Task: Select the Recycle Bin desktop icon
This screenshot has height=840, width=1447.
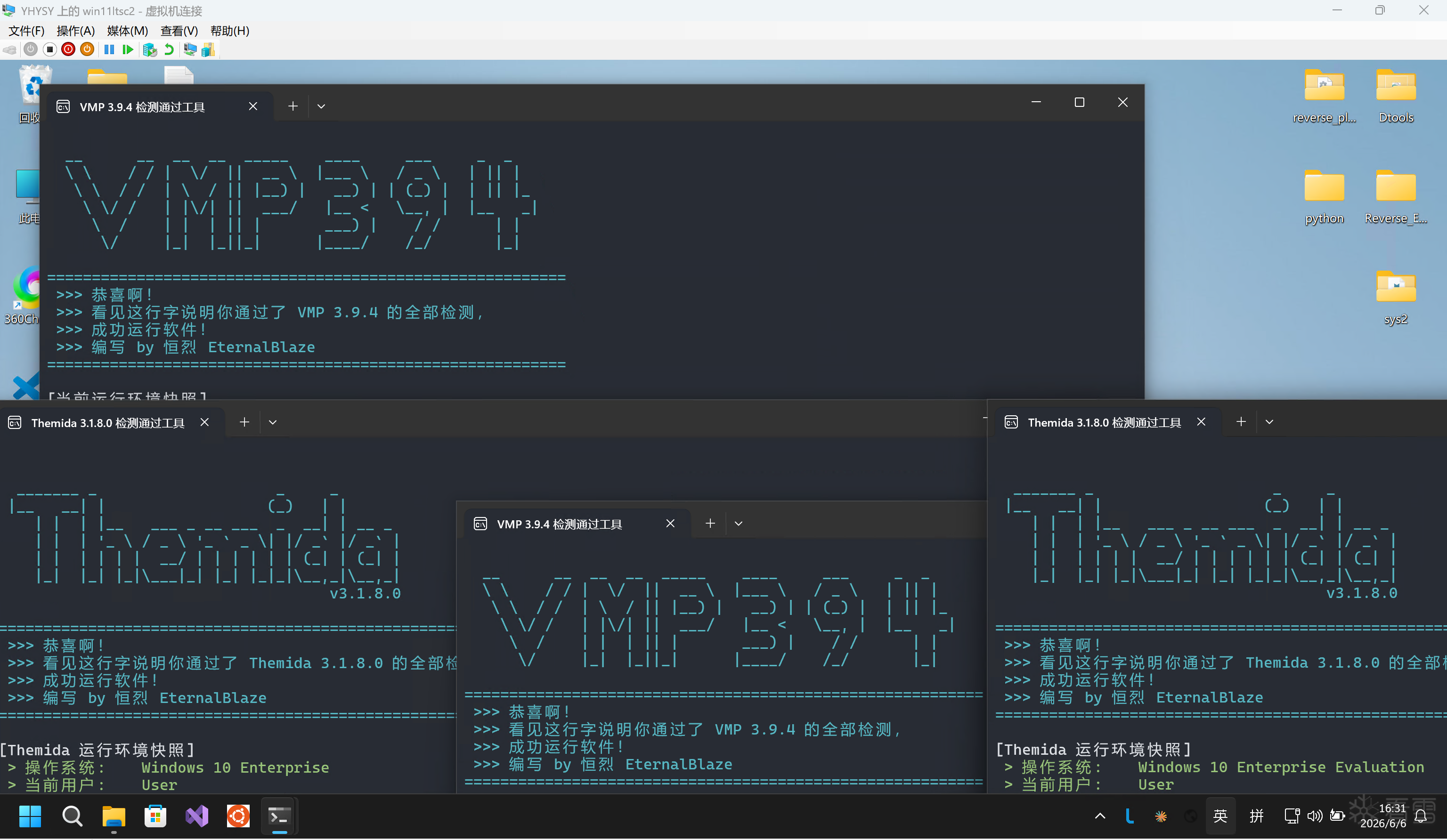Action: tap(30, 95)
